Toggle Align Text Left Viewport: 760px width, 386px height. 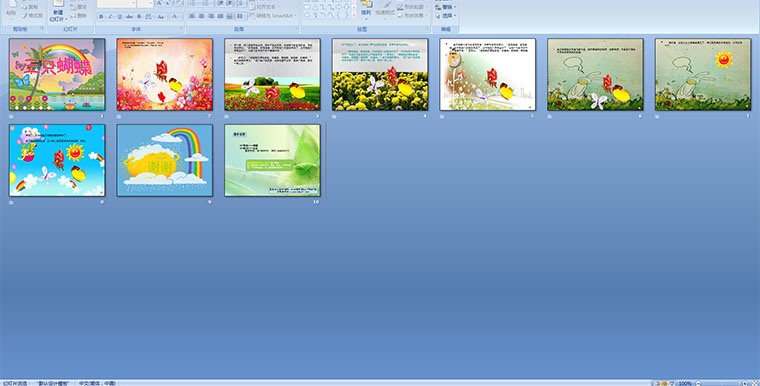(x=192, y=16)
